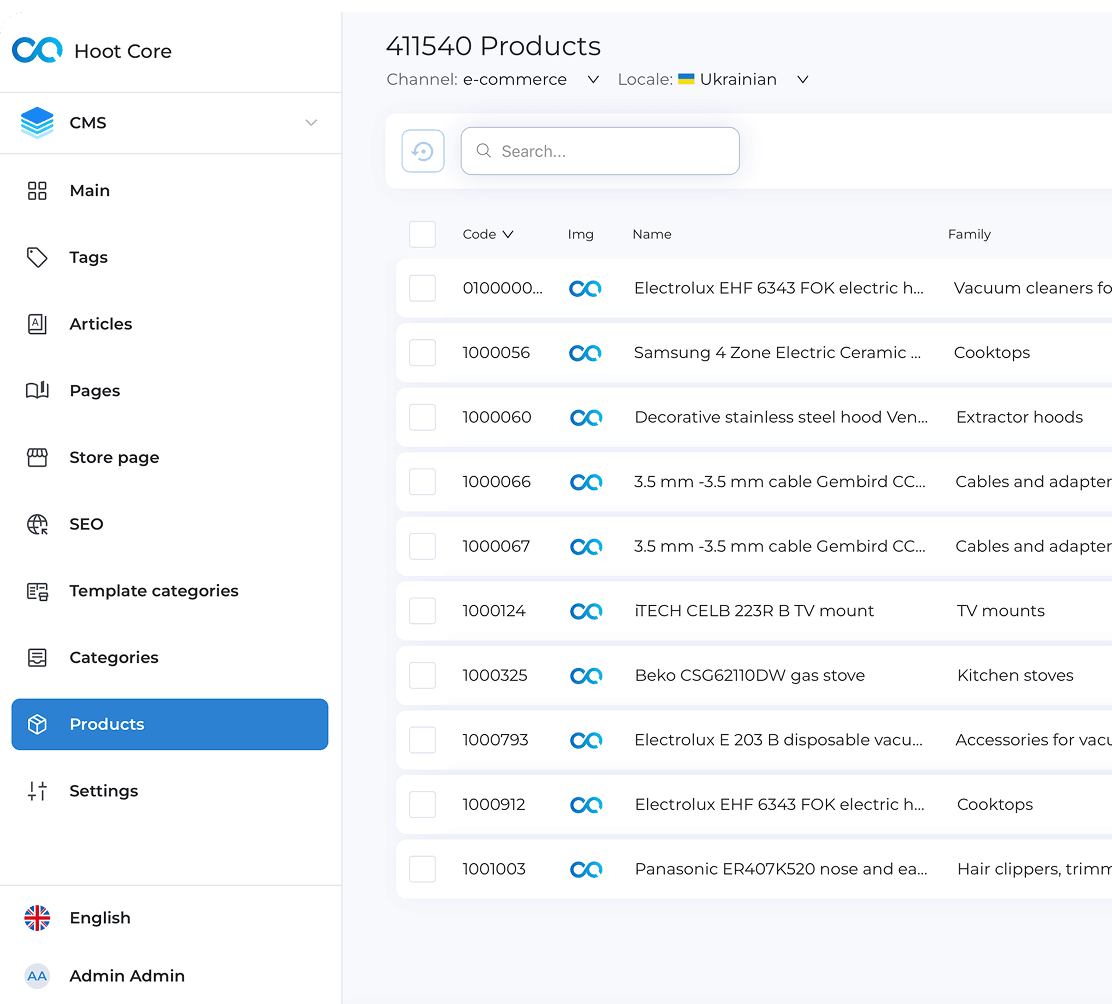The height and width of the screenshot is (1004, 1112).
Task: Open image of product 1000060
Action: pos(586,418)
